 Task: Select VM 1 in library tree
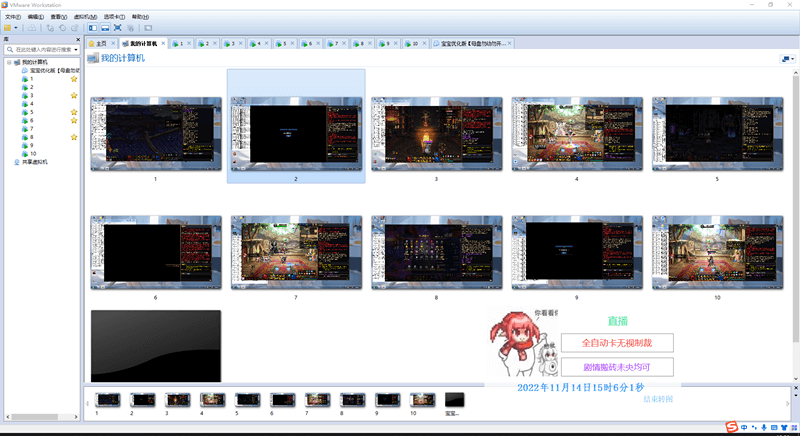[x=28, y=79]
